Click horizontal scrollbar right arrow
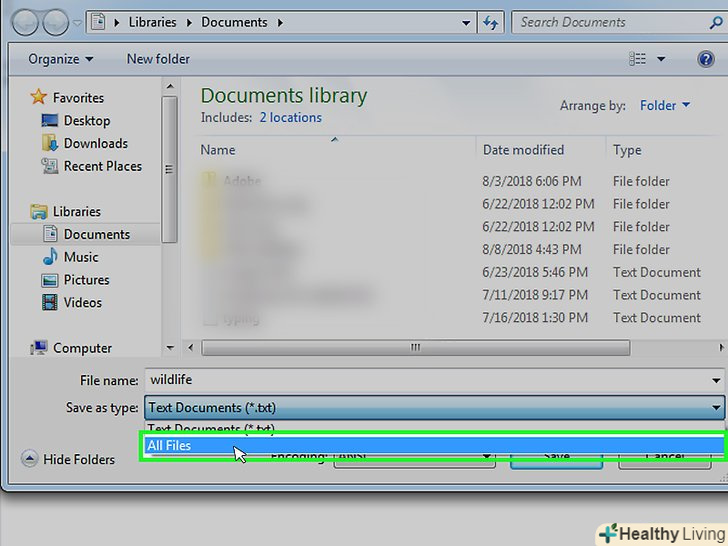This screenshot has height=546, width=728. tap(722, 347)
